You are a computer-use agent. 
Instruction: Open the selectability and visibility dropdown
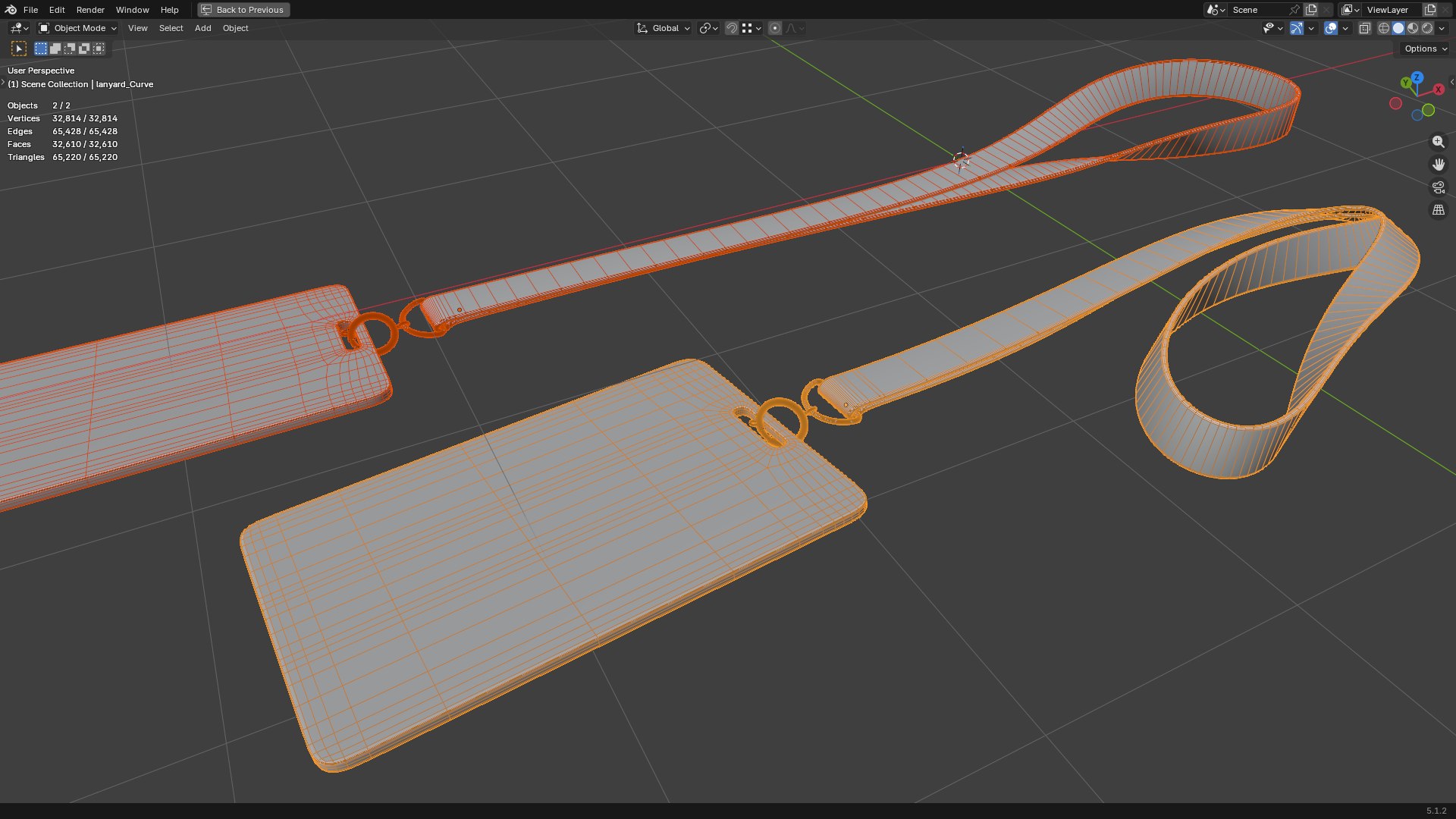pos(1273,28)
